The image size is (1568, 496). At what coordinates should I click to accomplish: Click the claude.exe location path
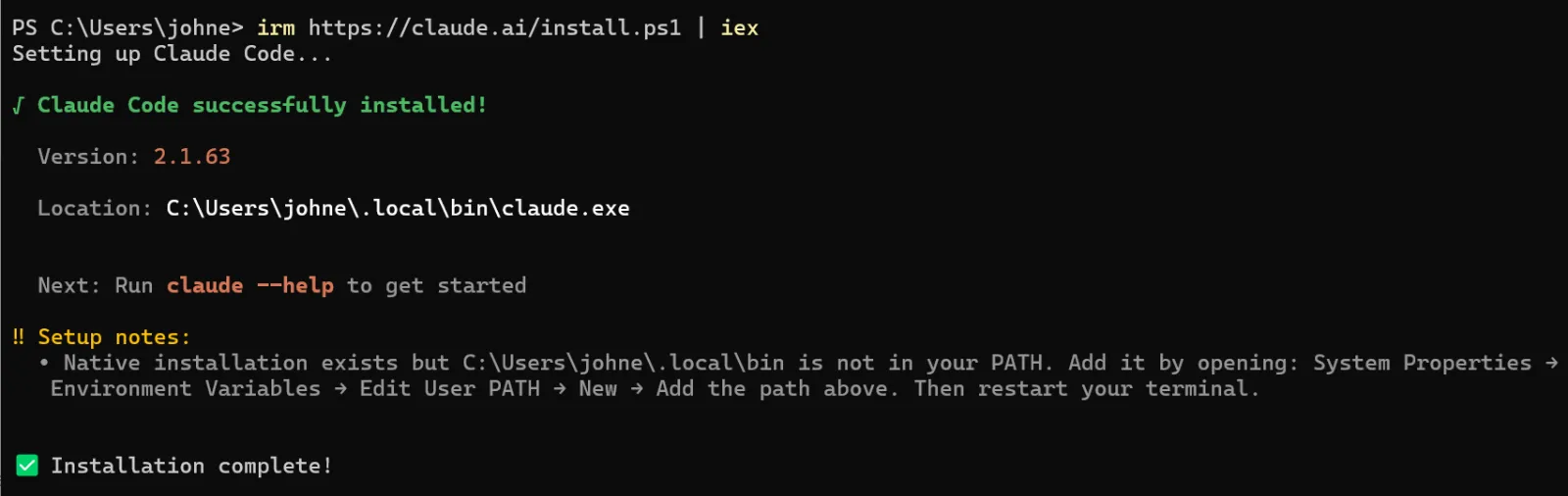click(x=398, y=208)
